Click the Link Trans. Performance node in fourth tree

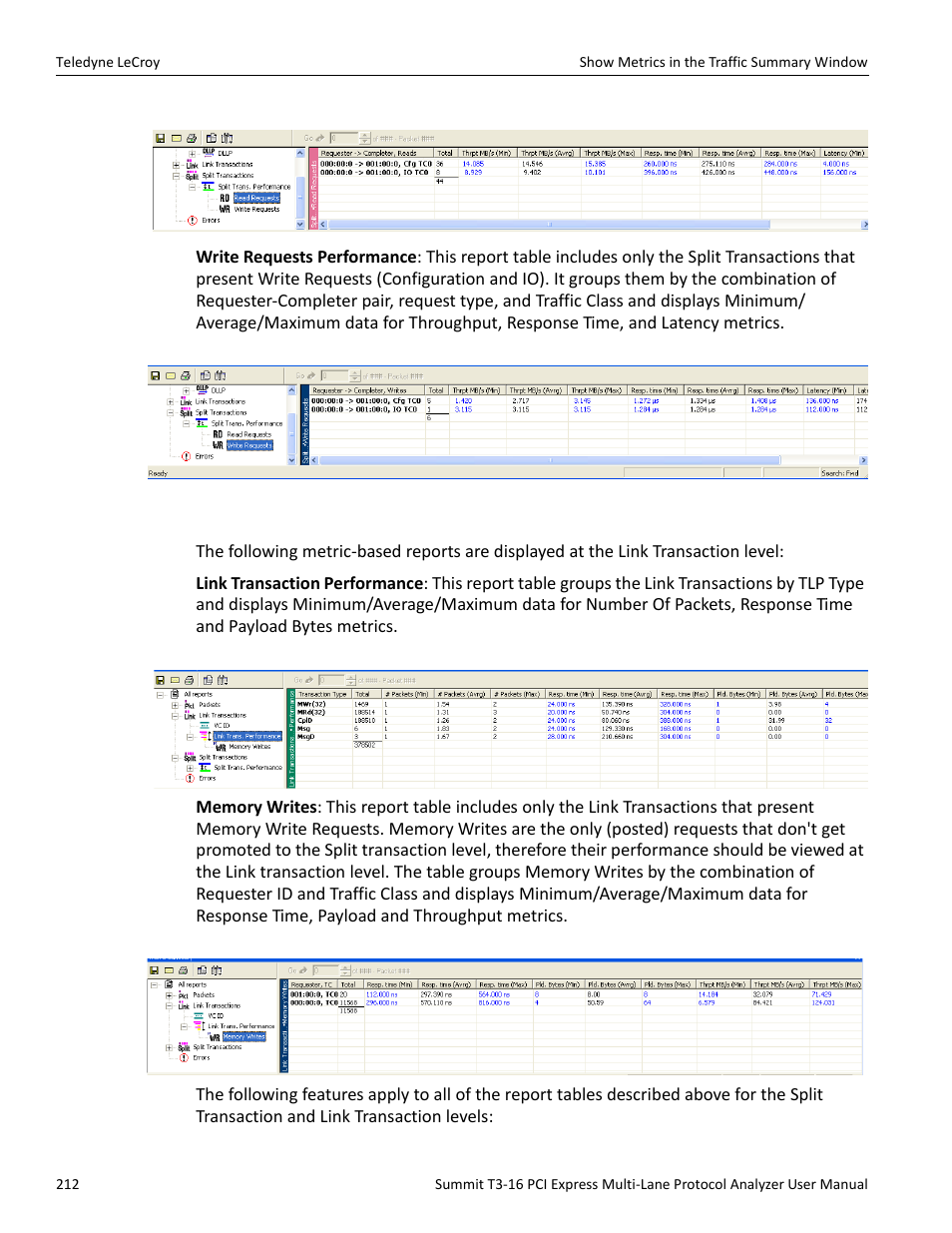(240, 1026)
